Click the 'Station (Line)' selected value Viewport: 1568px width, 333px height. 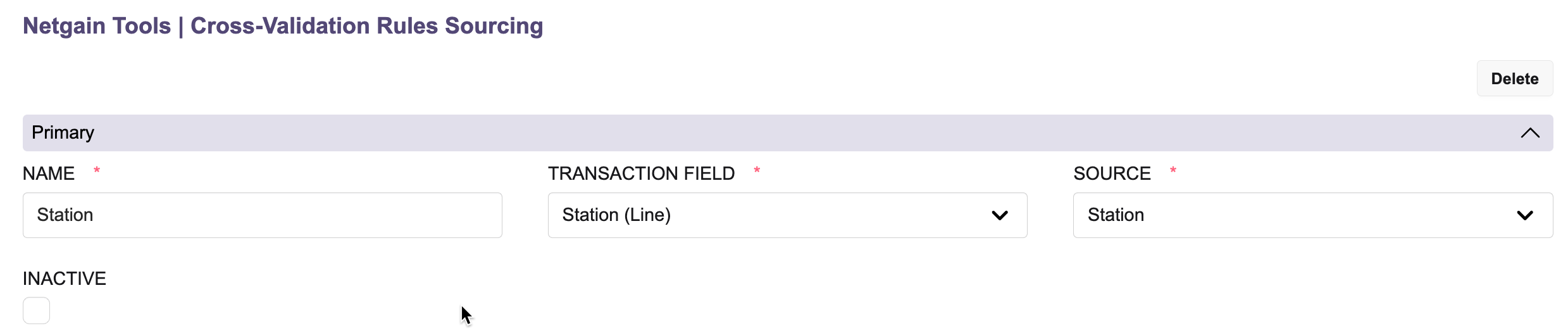[616, 215]
